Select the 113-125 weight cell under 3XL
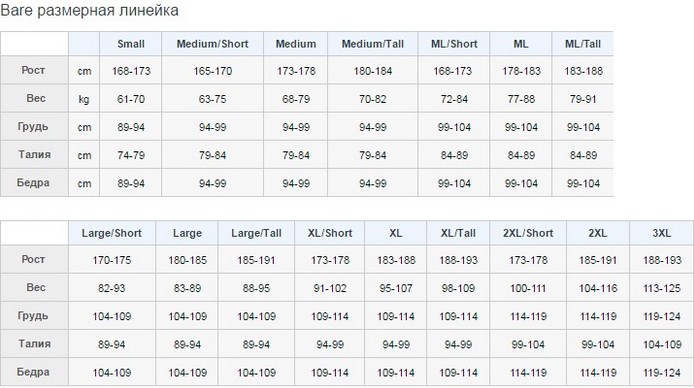 click(661, 288)
